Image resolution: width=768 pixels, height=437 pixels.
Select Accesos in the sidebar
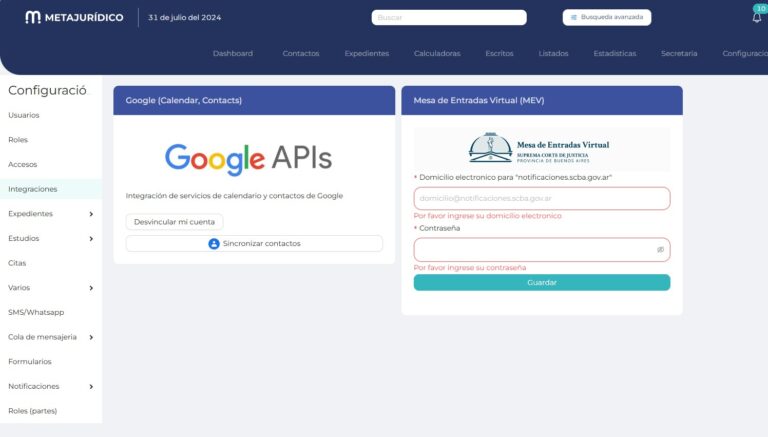click(x=23, y=165)
